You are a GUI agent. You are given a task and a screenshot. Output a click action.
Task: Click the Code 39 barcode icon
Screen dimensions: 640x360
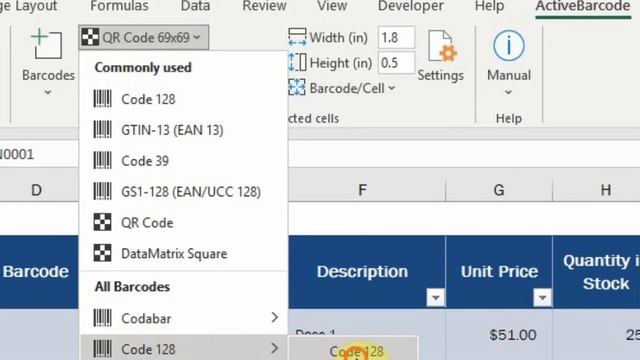(x=102, y=160)
